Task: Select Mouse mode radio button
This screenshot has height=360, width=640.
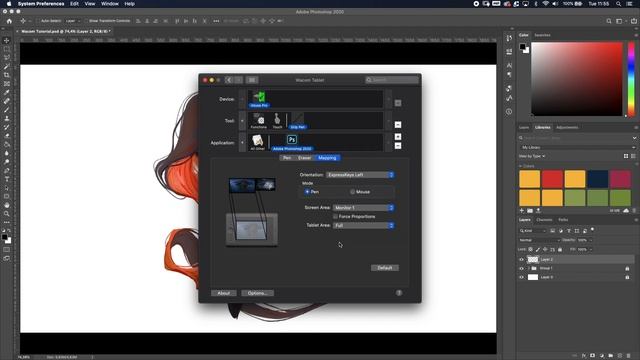Action: click(352, 191)
